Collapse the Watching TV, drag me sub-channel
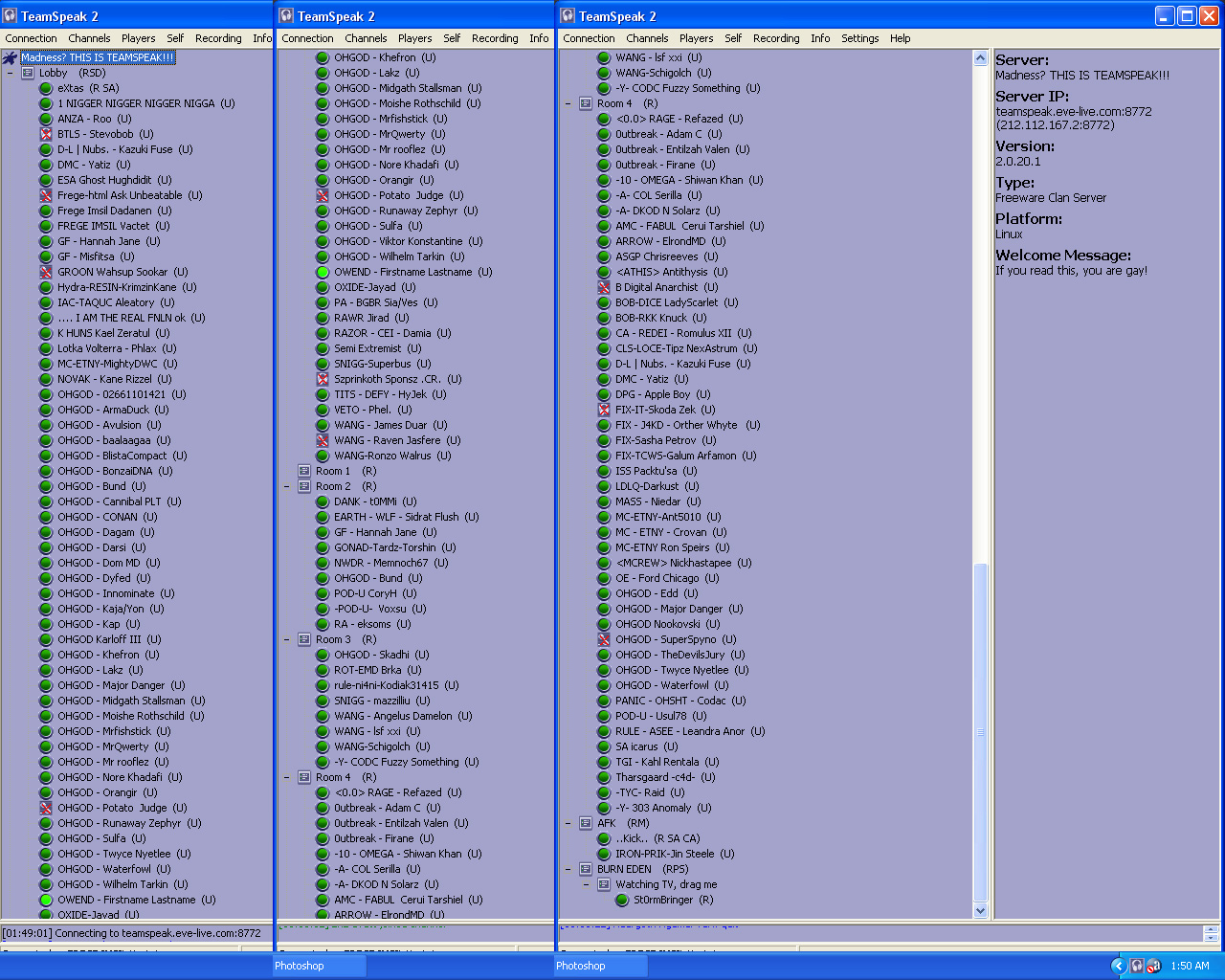The width and height of the screenshot is (1225, 980). pyautogui.click(x=587, y=884)
